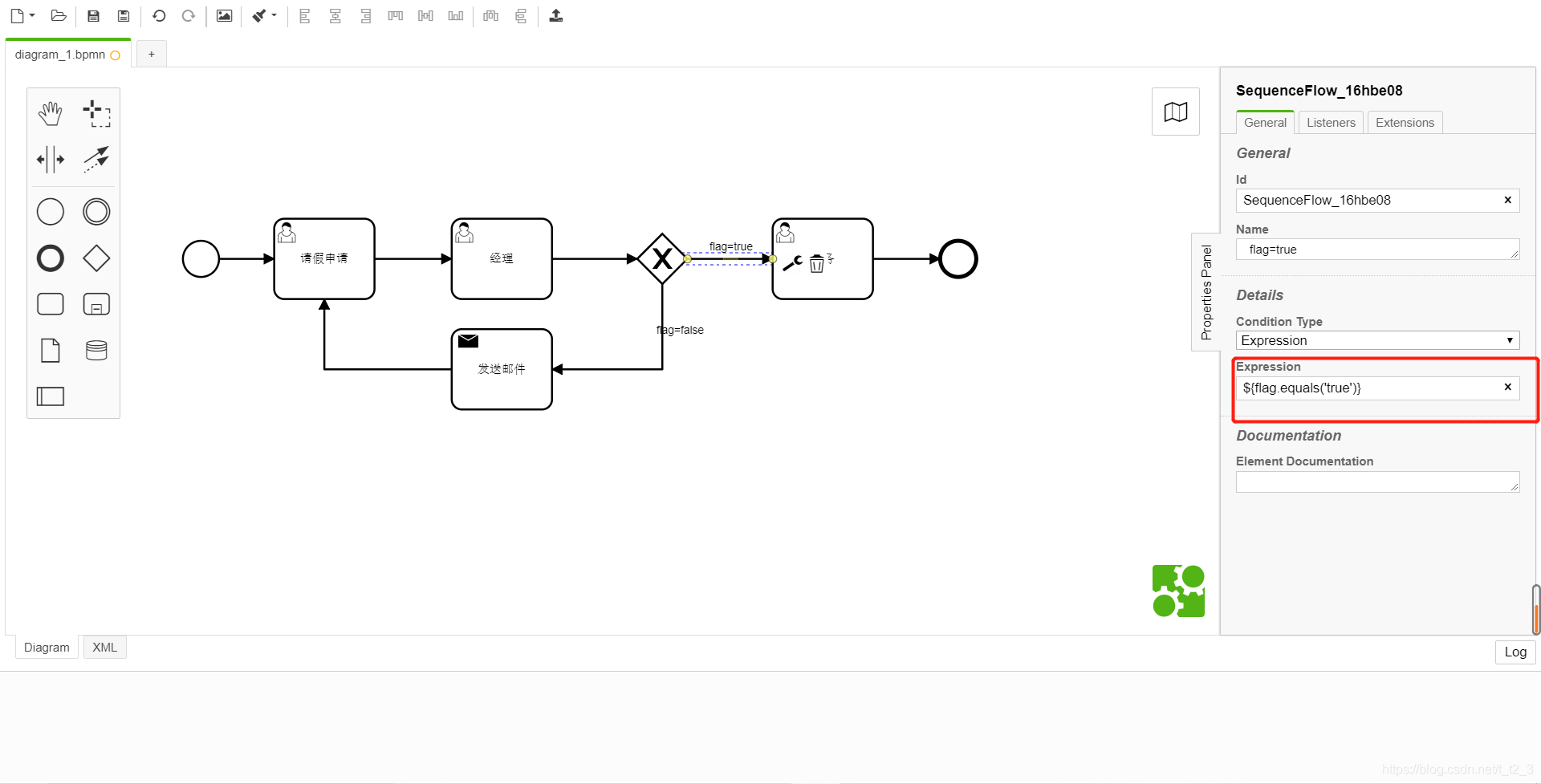Click the trash delete icon on the task
1541x784 pixels.
[x=816, y=263]
